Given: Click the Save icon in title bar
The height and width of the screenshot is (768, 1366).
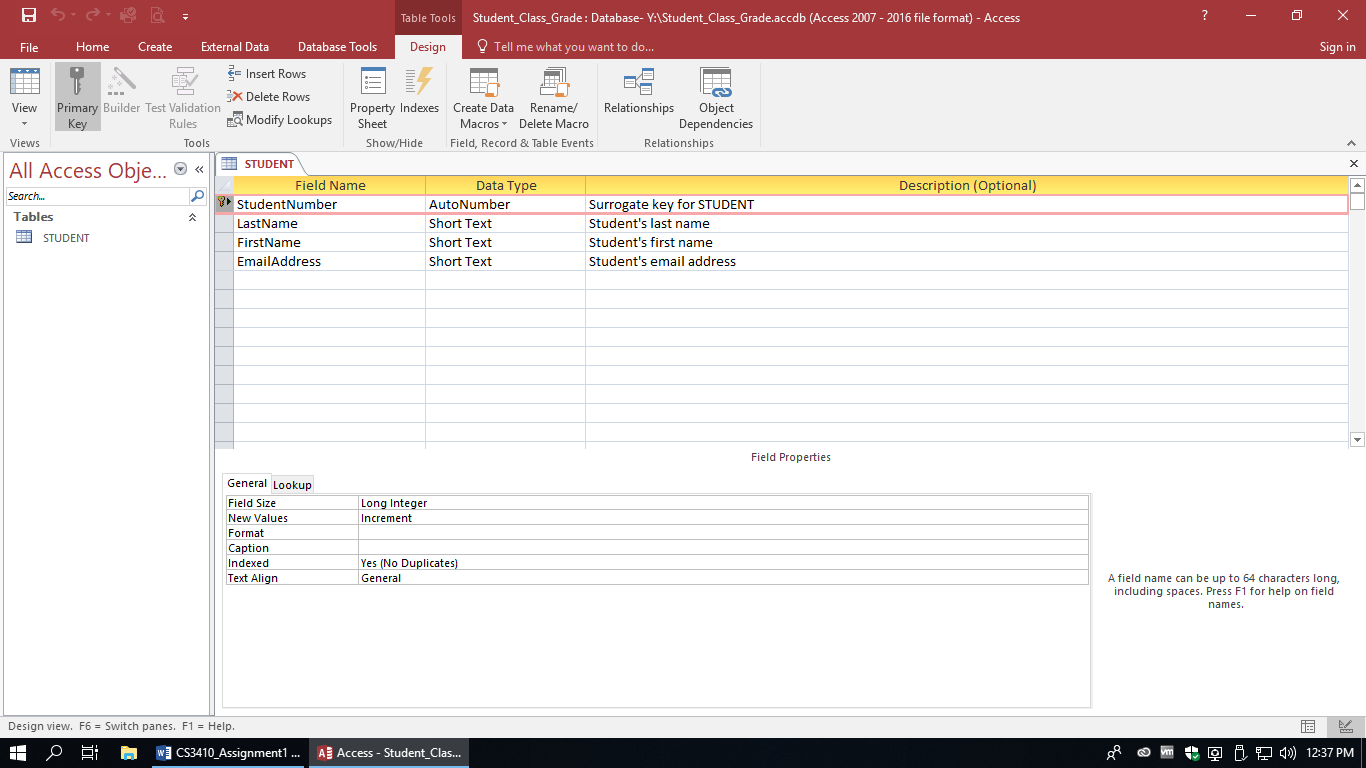Looking at the screenshot, I should pos(29,16).
